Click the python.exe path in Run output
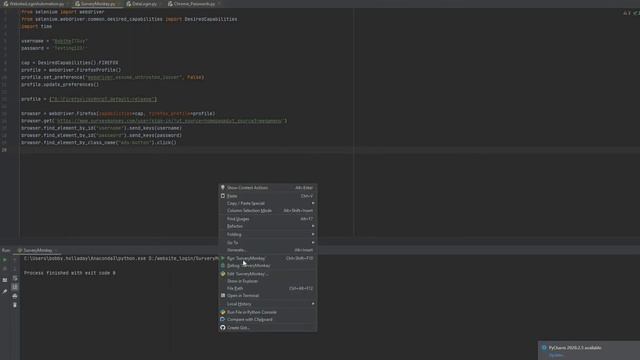 tap(84, 258)
